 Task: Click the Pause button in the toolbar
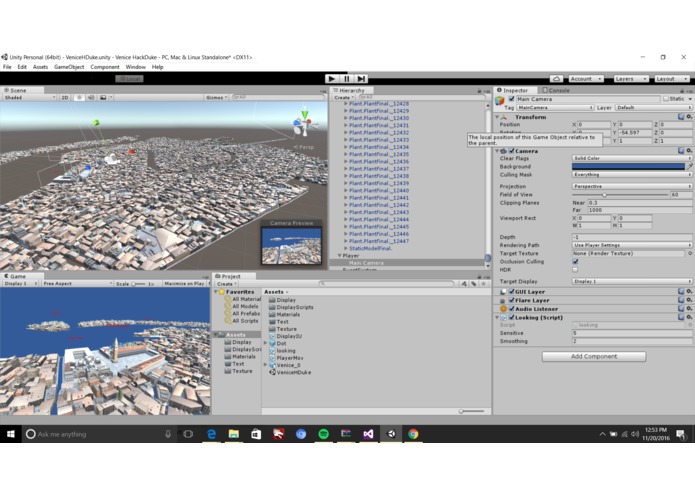[346, 78]
